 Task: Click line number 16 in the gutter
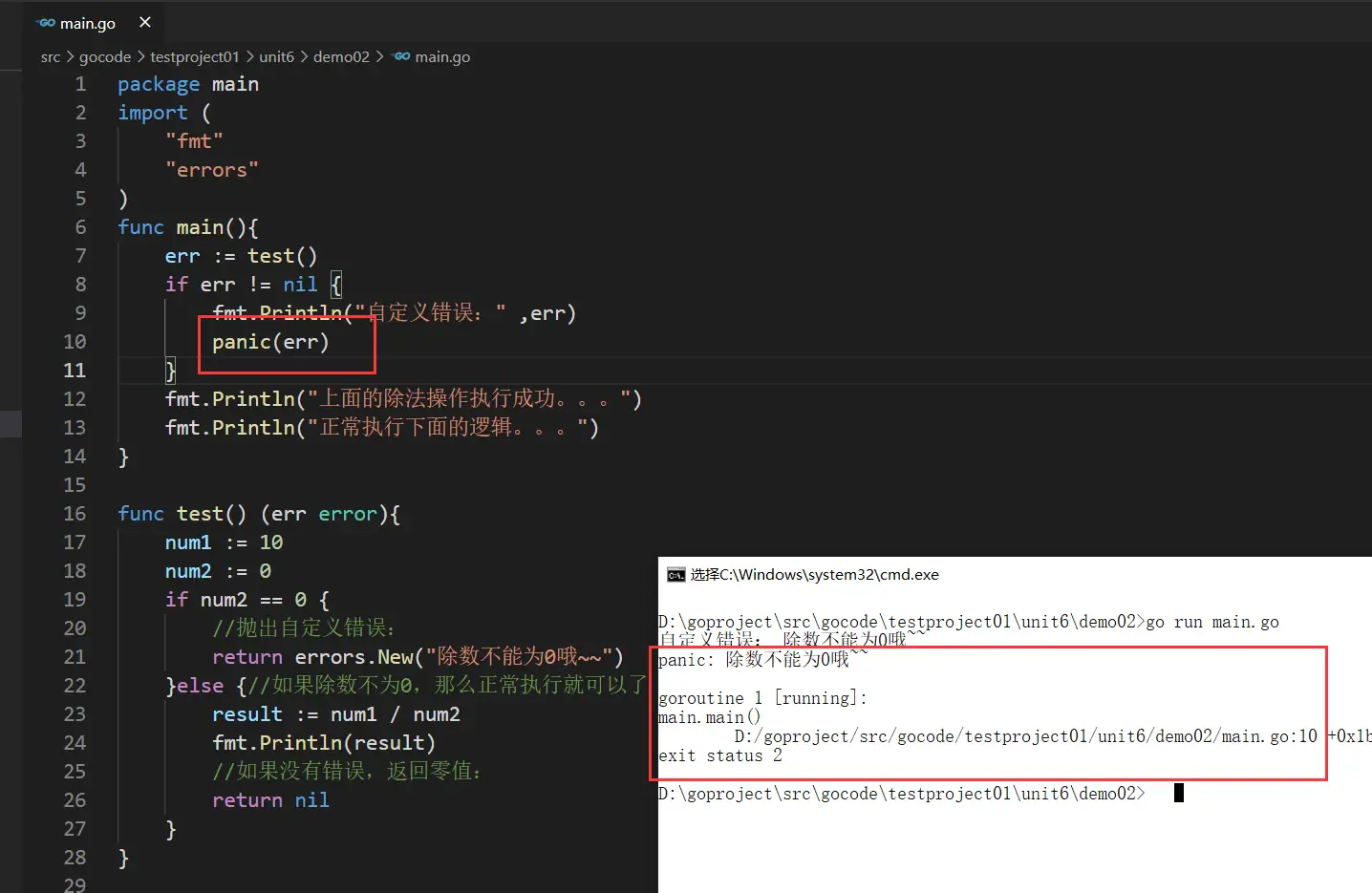(x=75, y=514)
